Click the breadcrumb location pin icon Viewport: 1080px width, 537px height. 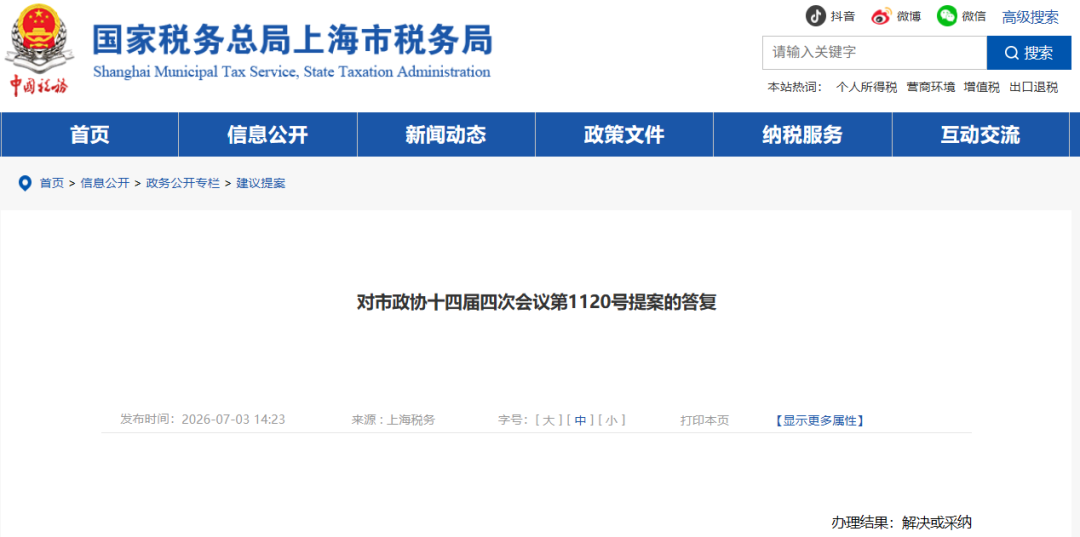(x=25, y=183)
